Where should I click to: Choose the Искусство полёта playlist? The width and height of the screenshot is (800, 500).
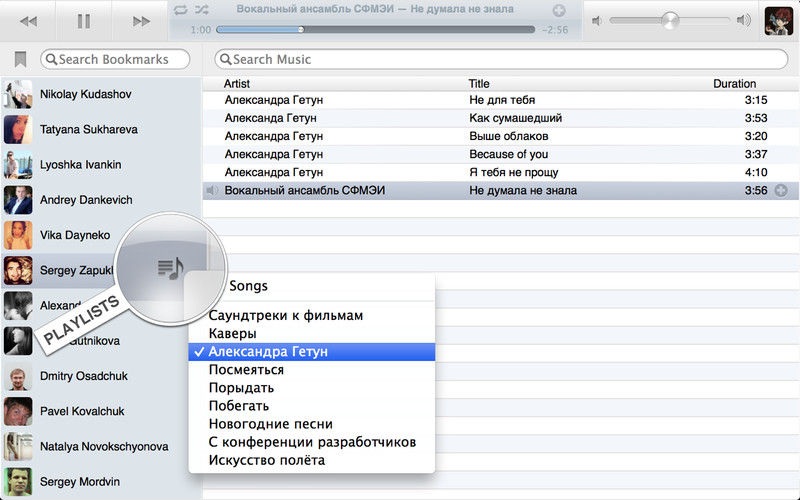click(312, 460)
